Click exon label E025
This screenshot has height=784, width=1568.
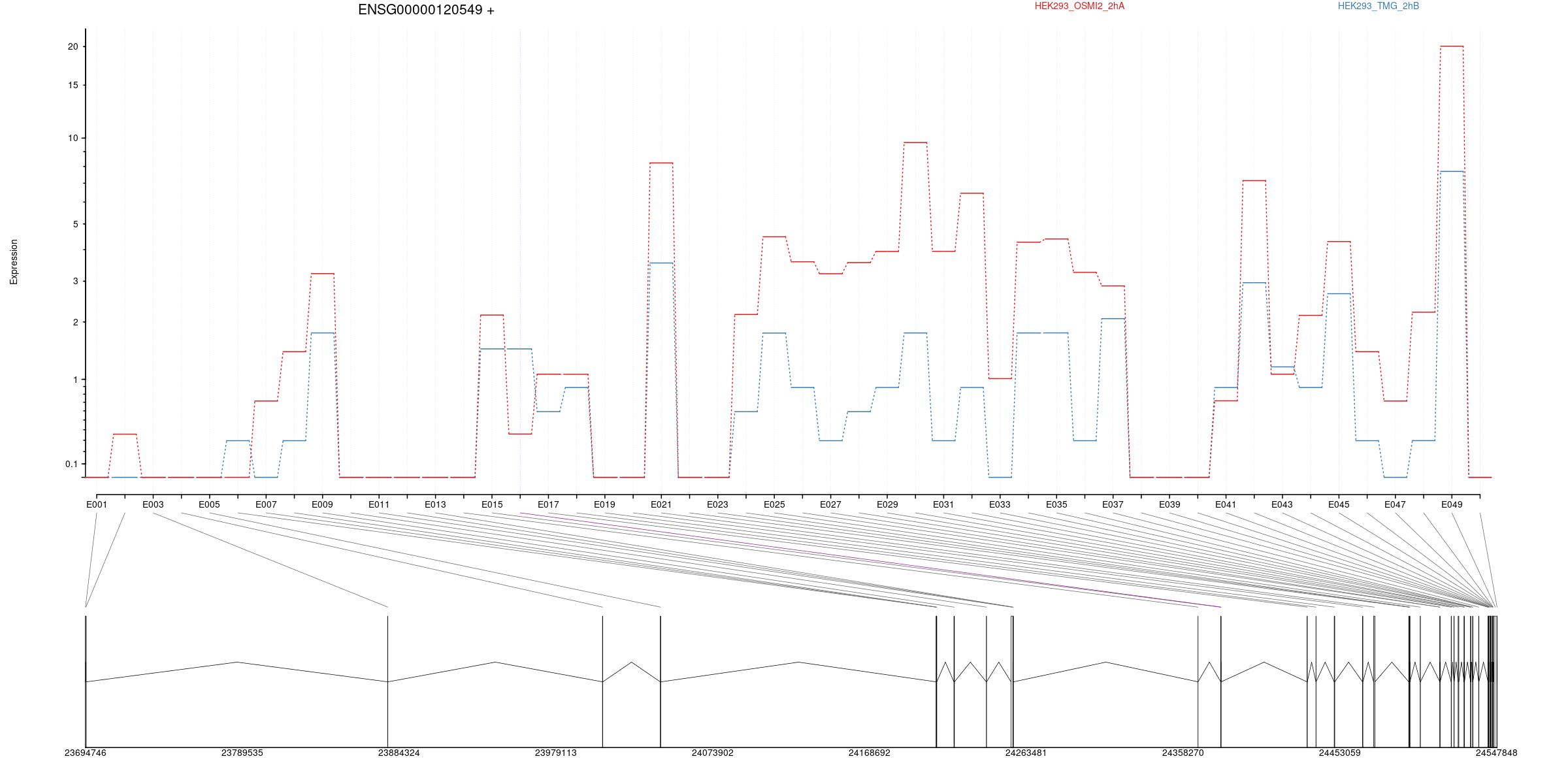(x=774, y=504)
